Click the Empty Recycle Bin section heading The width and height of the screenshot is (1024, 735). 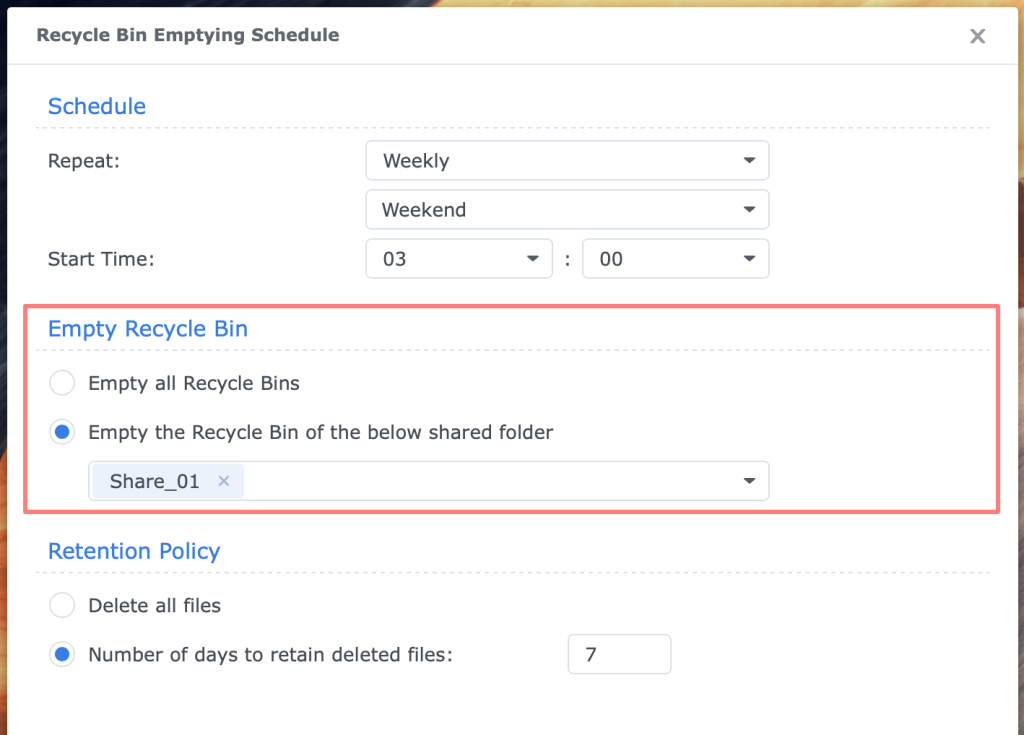coord(148,329)
